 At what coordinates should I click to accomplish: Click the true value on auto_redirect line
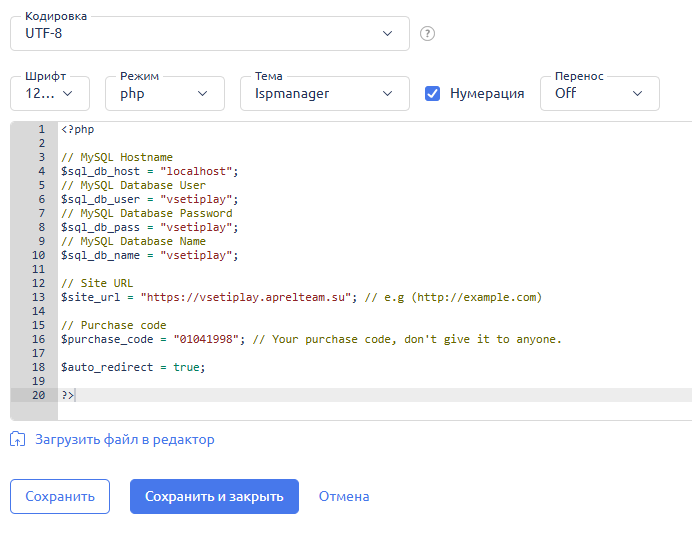(x=186, y=367)
